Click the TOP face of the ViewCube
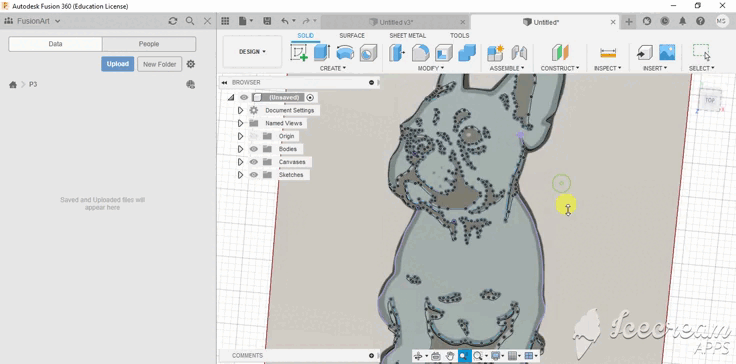 click(710, 100)
